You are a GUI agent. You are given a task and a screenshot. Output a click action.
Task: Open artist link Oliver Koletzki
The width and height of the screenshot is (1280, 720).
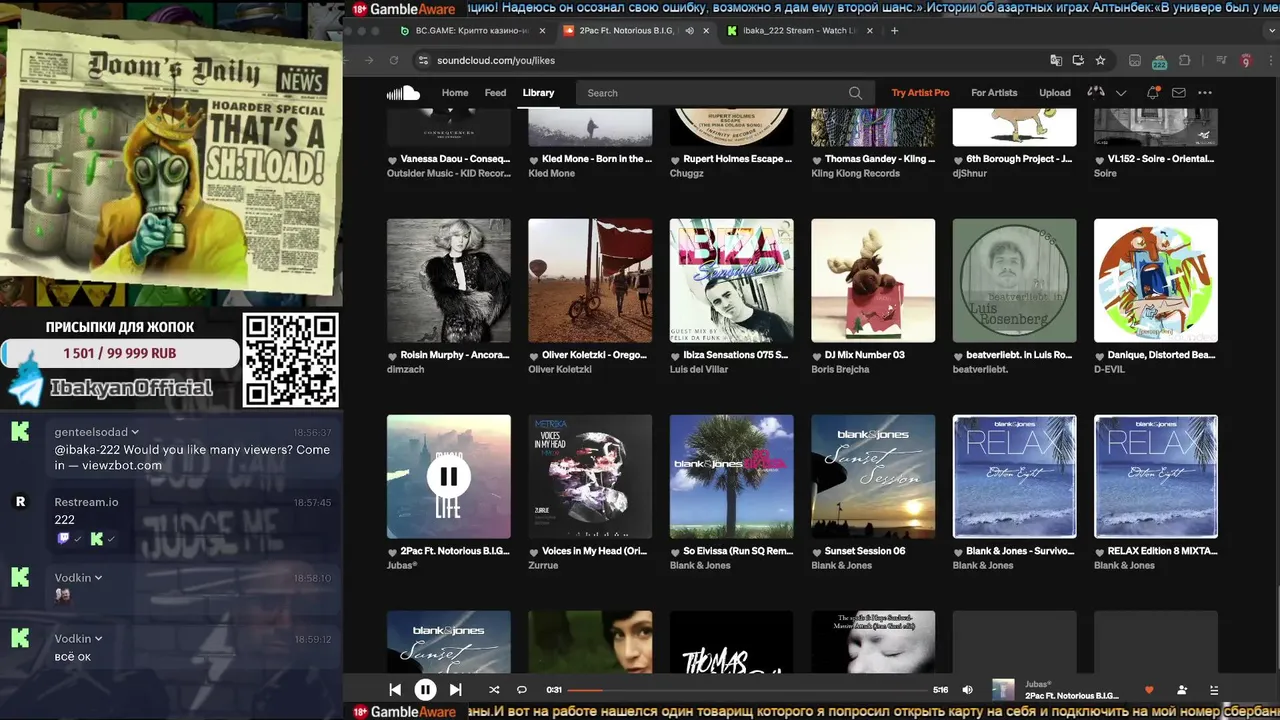pos(560,369)
